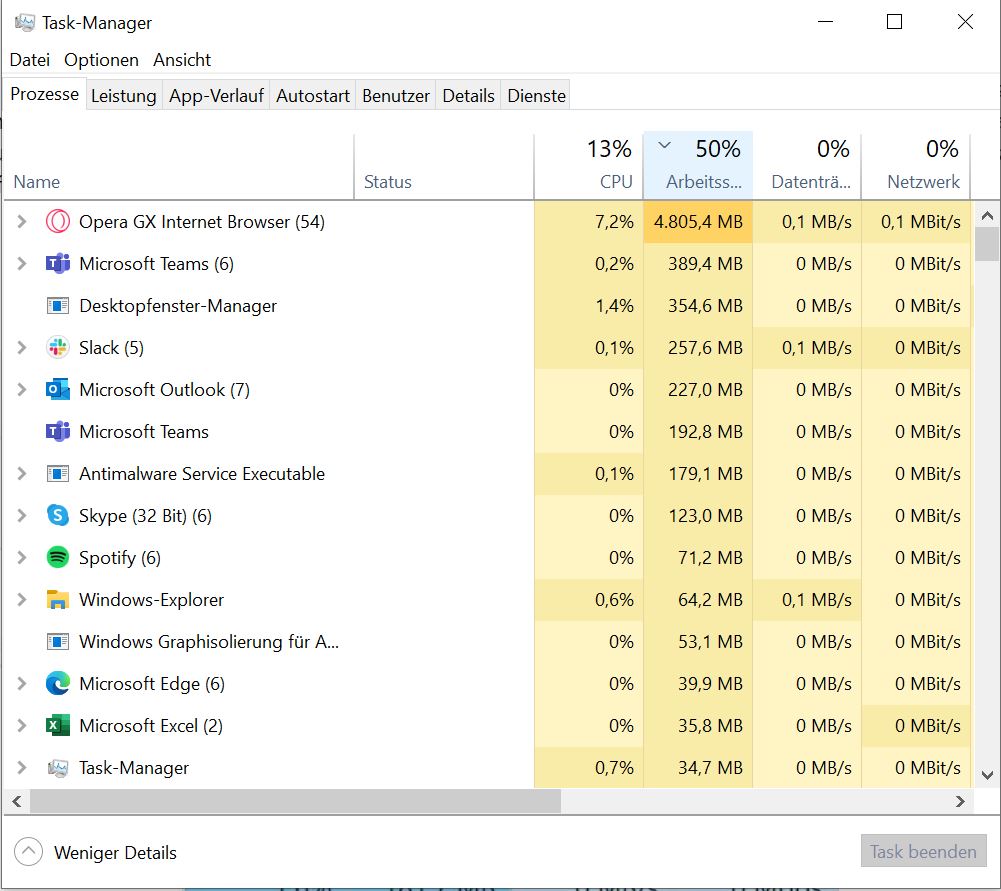Click horizontal scrollbar right arrow

click(960, 802)
